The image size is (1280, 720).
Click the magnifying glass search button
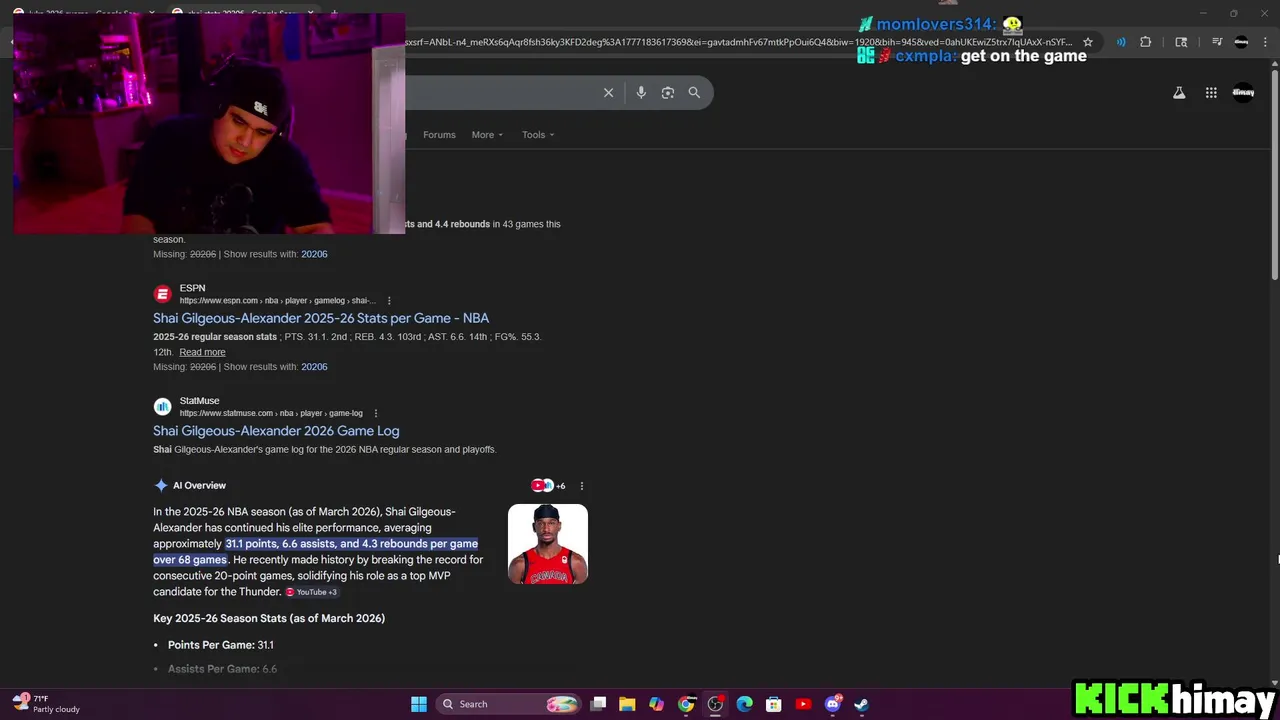(694, 92)
